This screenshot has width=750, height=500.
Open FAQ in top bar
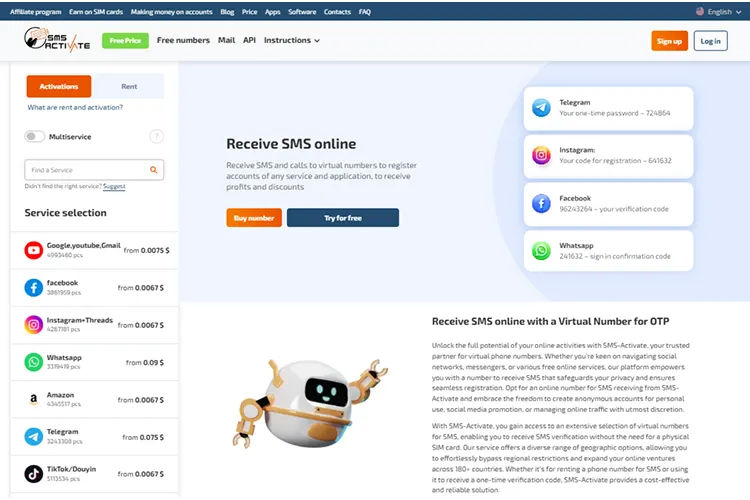click(364, 12)
